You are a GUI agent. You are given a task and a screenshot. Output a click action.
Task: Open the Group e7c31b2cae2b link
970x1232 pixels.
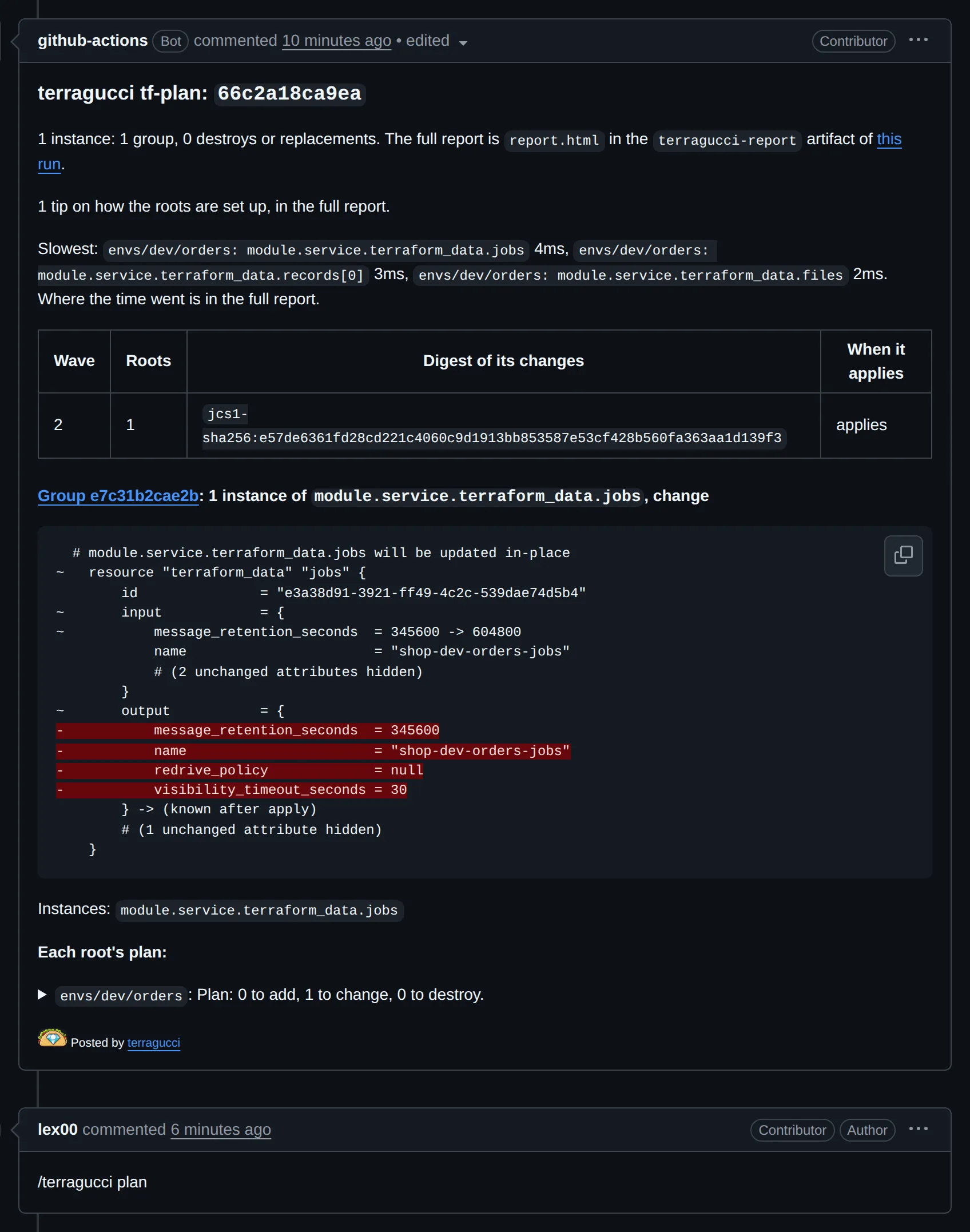118,496
